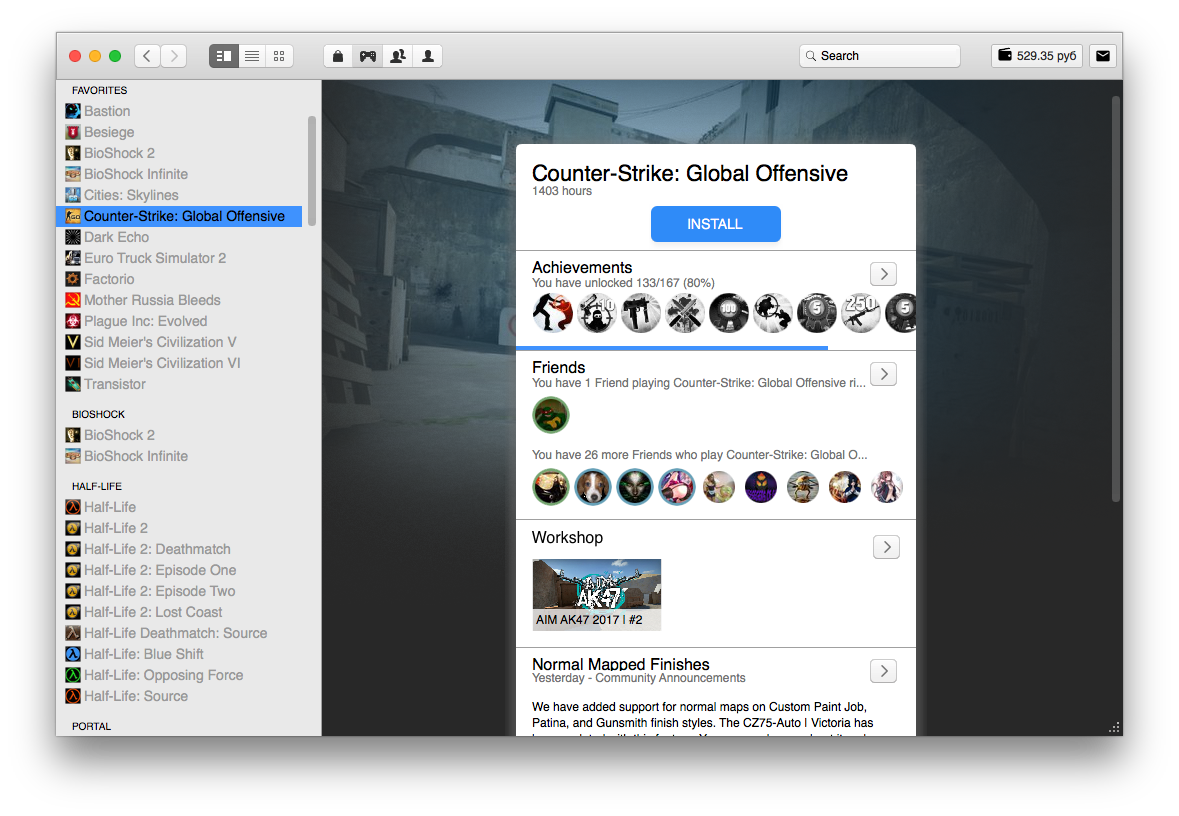Image resolution: width=1179 pixels, height=816 pixels.
Task: Select Half-Life 2: Episode Two
Action: (179, 592)
